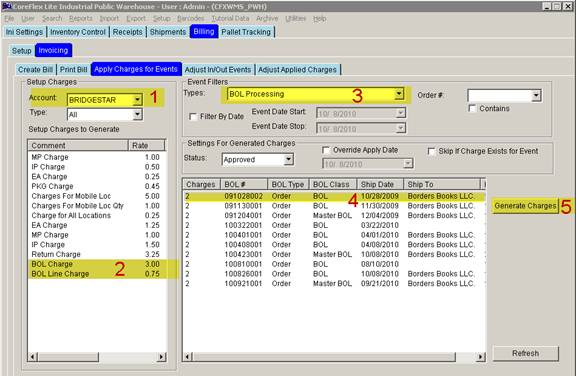Viewport: 576px width, 376px height.
Task: Open the Tutorial Data menu
Action: coord(230,18)
